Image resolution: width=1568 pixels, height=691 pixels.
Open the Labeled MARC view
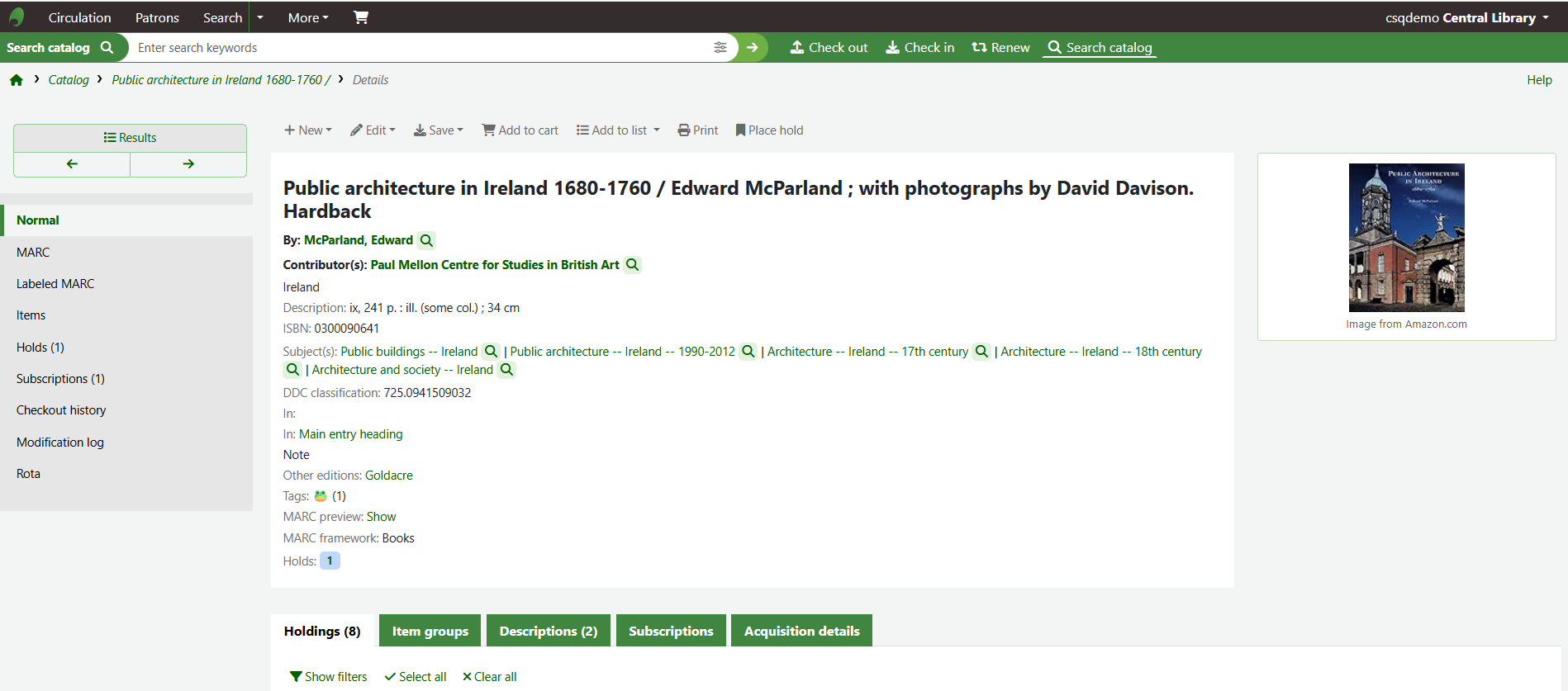click(x=55, y=284)
